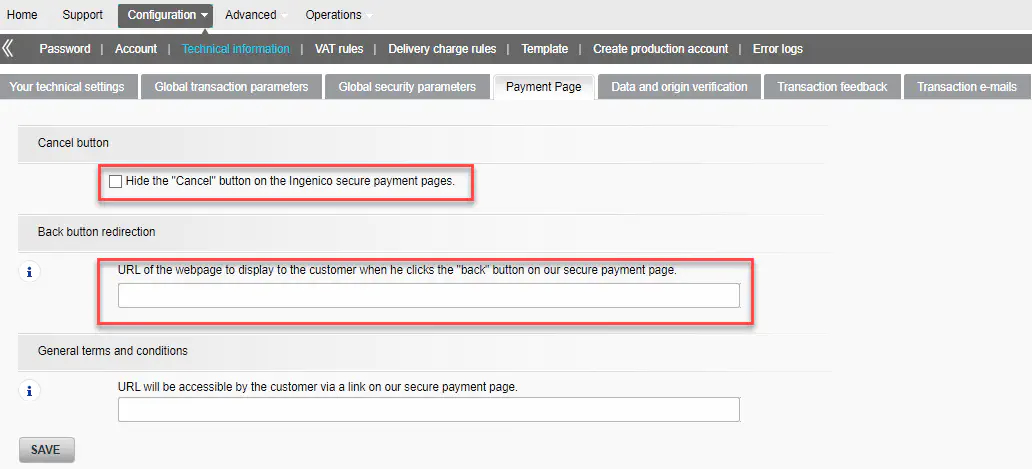This screenshot has width=1032, height=469.
Task: Select the Transaction feedback tab
Action: tap(832, 87)
